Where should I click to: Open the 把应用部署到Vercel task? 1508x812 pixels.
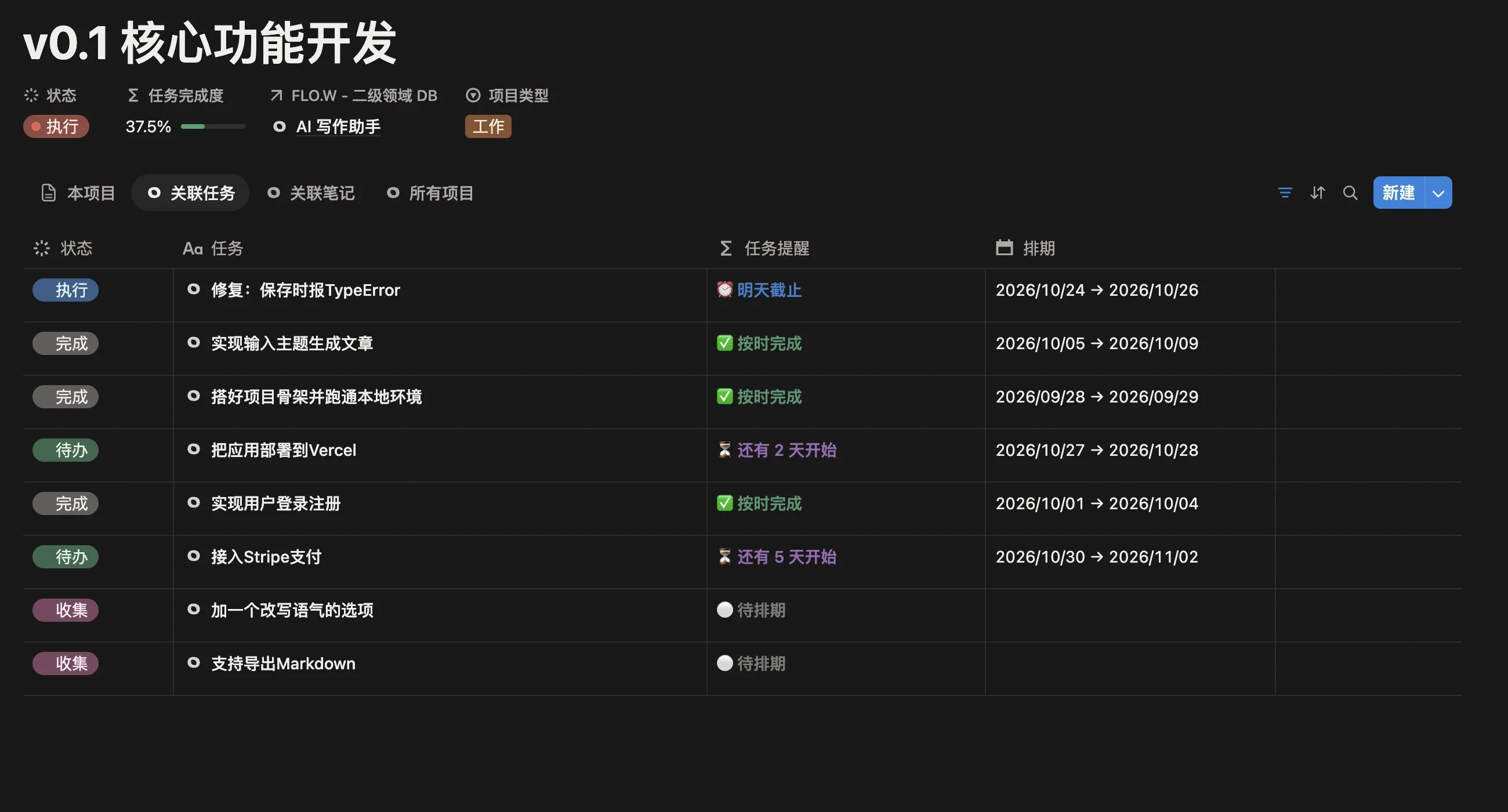[x=284, y=450]
